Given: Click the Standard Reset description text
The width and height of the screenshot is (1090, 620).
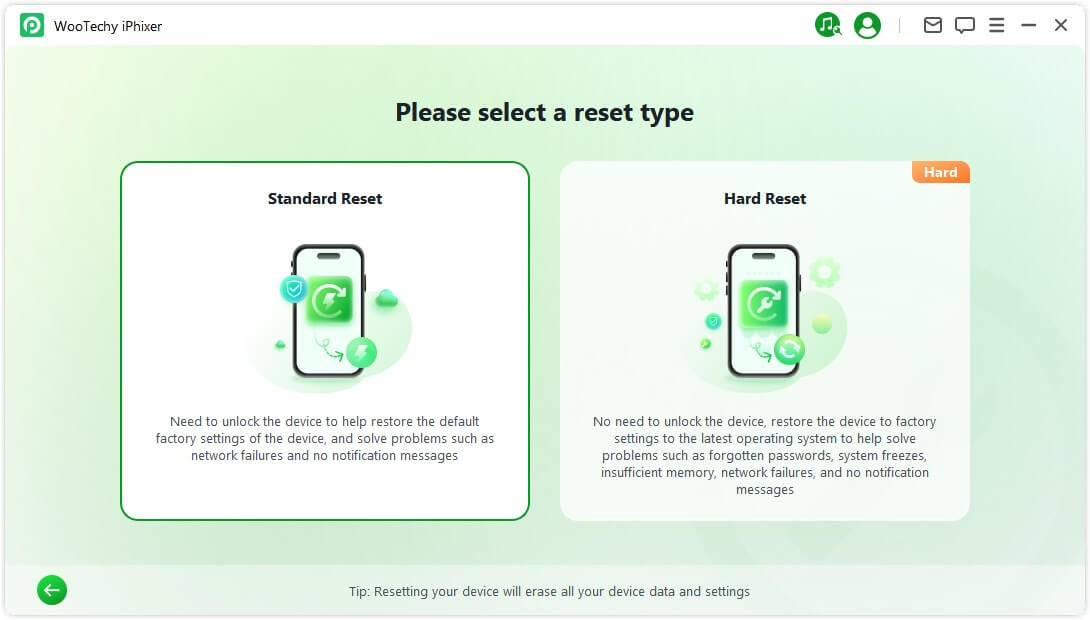Looking at the screenshot, I should point(325,438).
